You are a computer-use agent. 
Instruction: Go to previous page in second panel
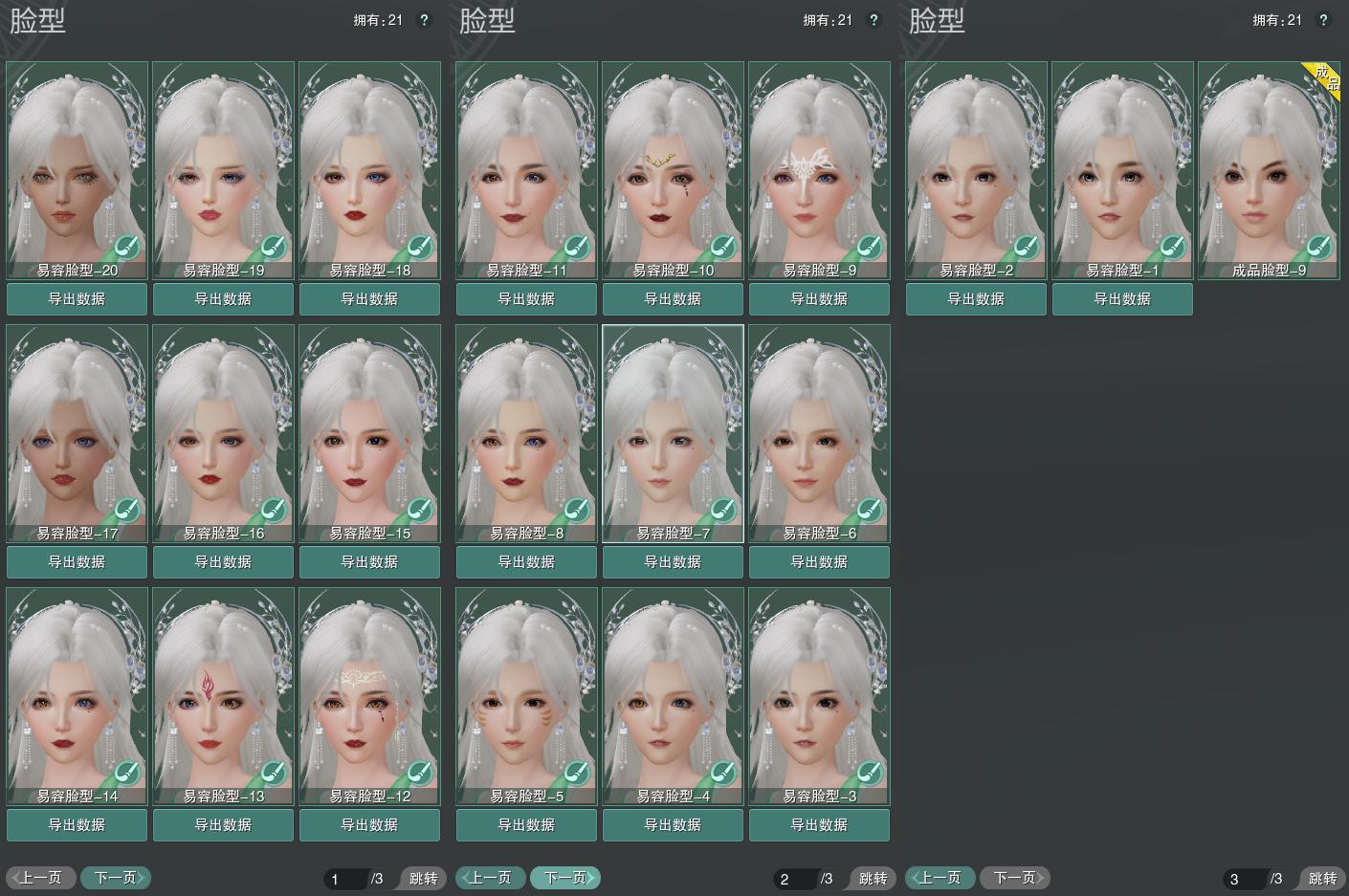click(491, 878)
